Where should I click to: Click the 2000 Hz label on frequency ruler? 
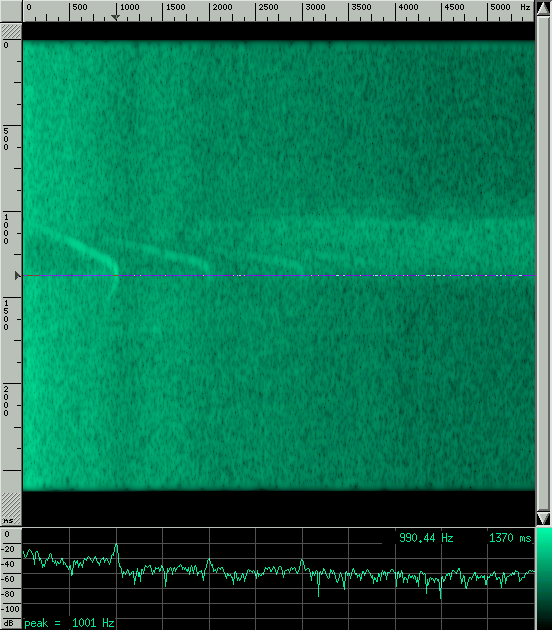(x=222, y=7)
